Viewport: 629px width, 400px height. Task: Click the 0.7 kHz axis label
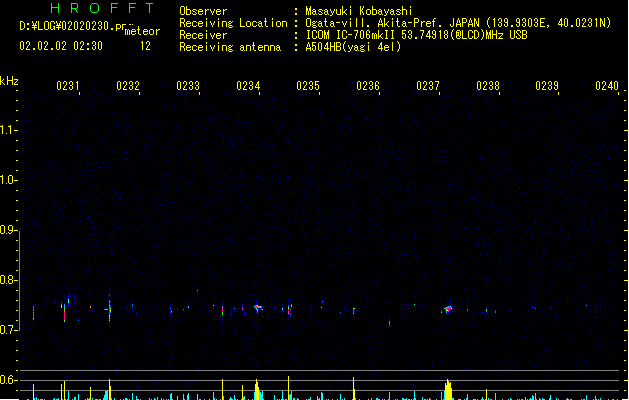pos(8,330)
